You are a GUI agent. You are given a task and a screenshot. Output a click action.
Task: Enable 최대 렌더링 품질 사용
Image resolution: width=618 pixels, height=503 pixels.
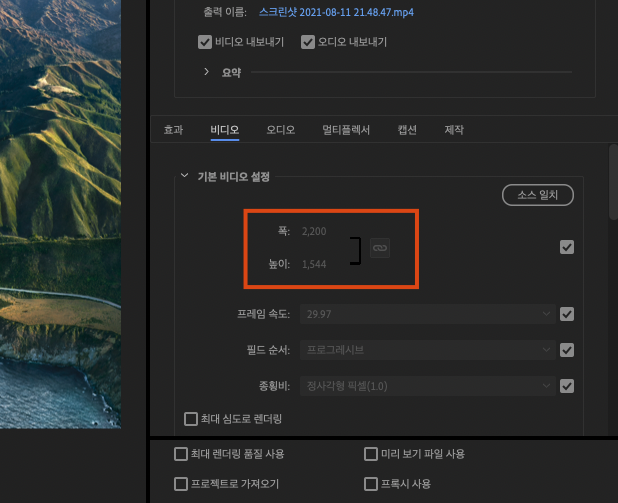(181, 454)
